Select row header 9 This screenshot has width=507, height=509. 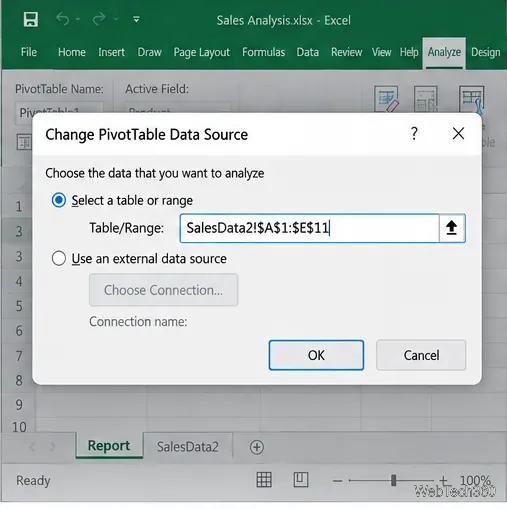click(x=19, y=405)
